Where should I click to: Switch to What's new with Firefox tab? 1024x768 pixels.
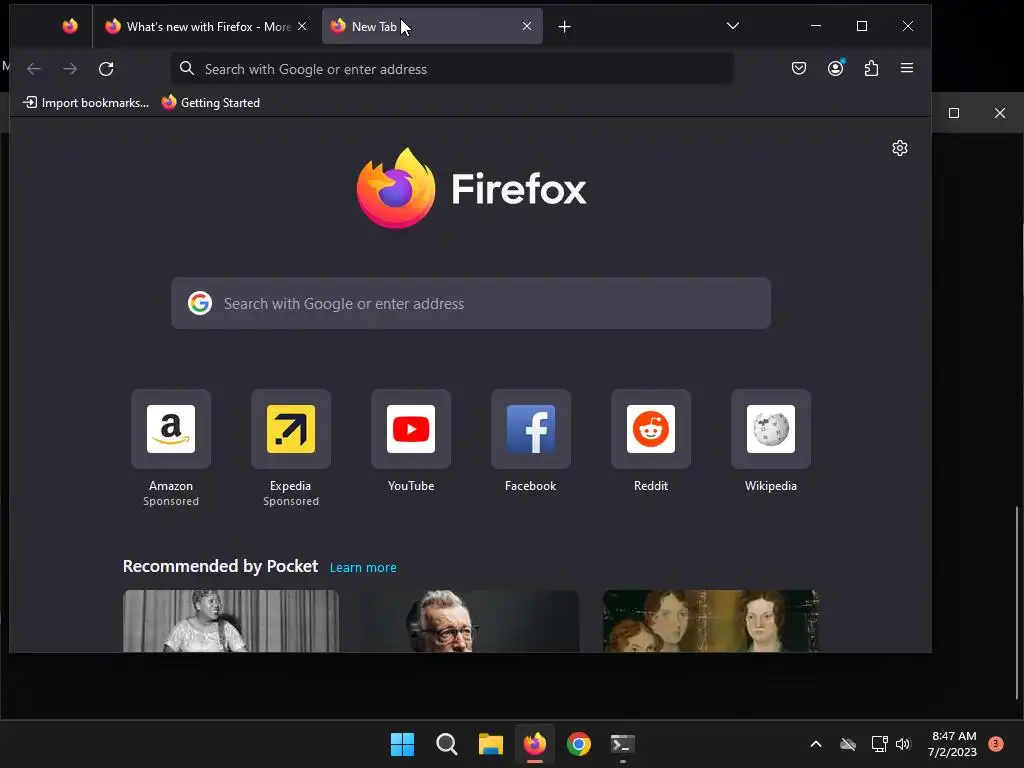coord(197,26)
